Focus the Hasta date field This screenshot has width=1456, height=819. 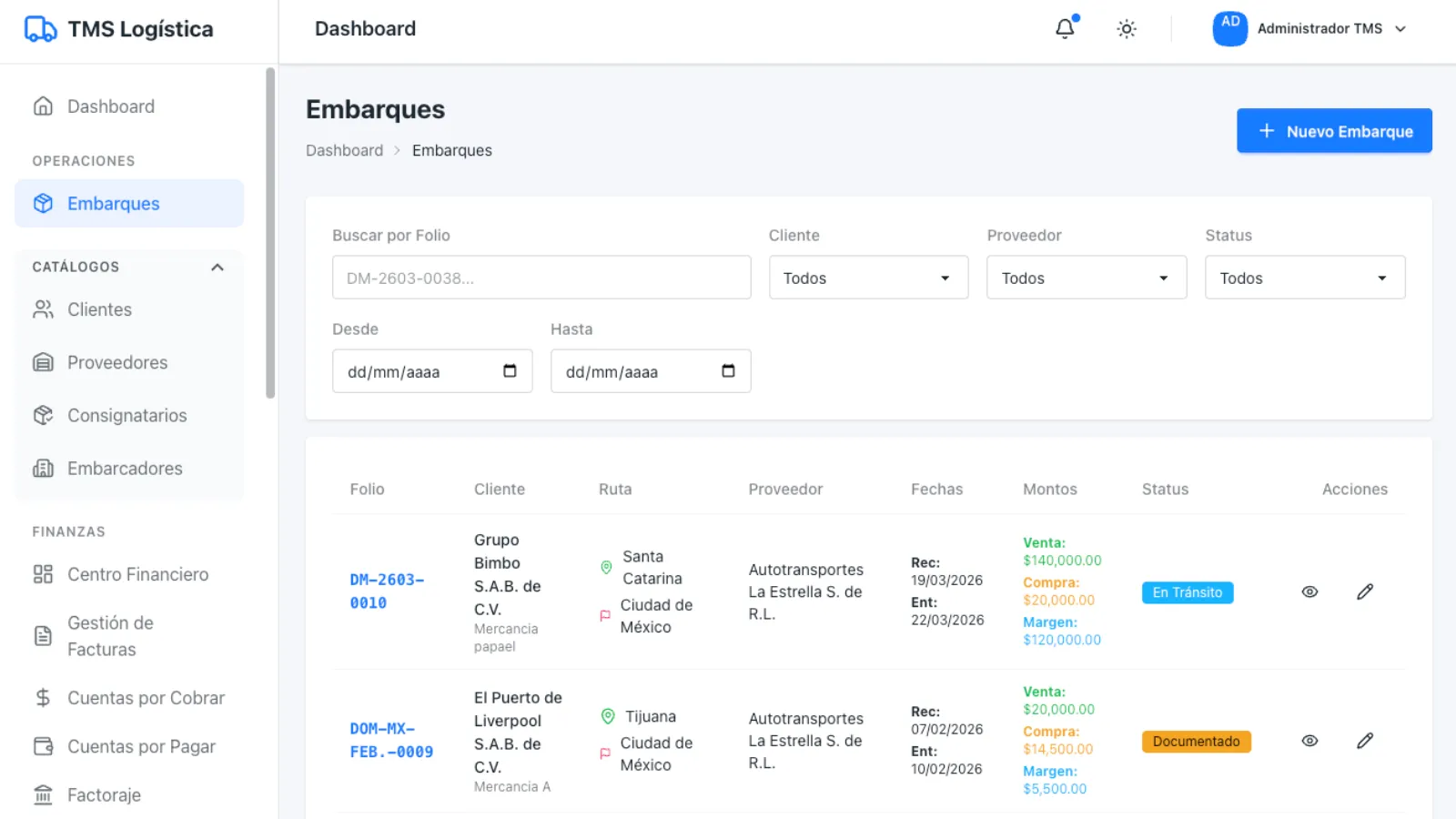pos(651,371)
